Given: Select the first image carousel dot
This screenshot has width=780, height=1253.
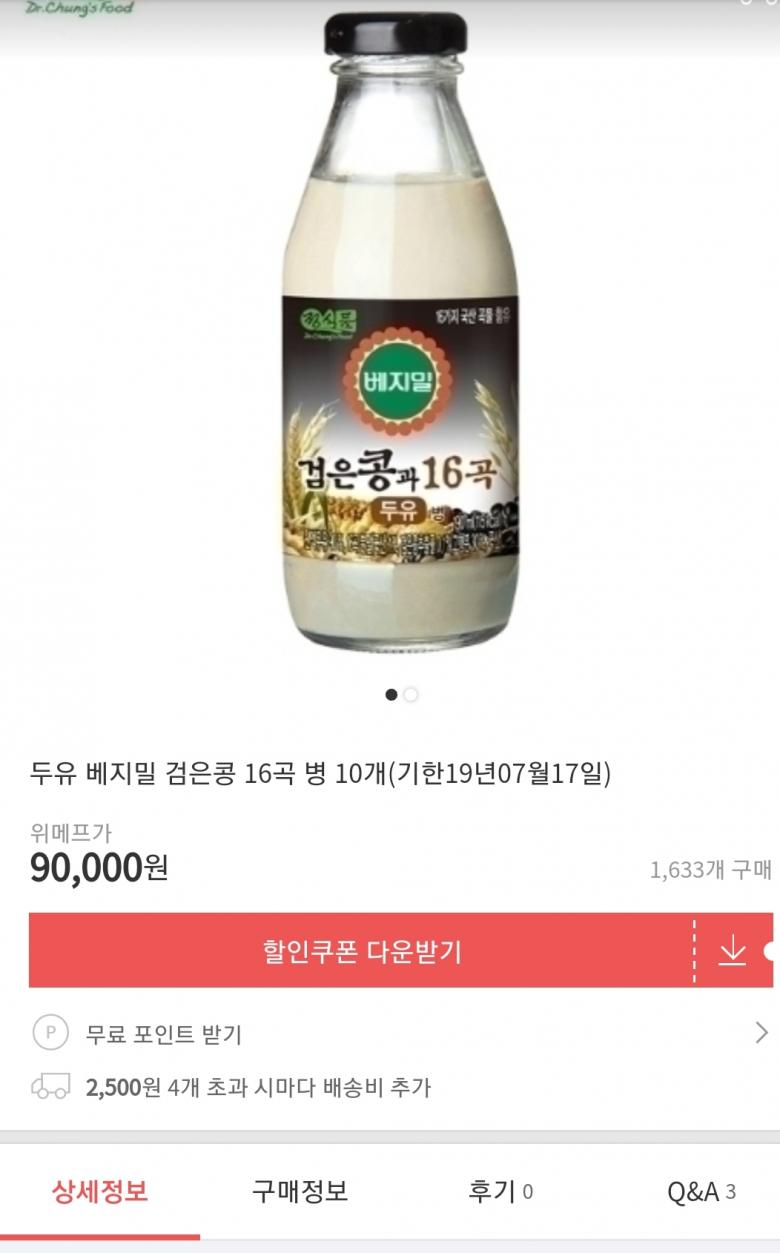Looking at the screenshot, I should 392,694.
